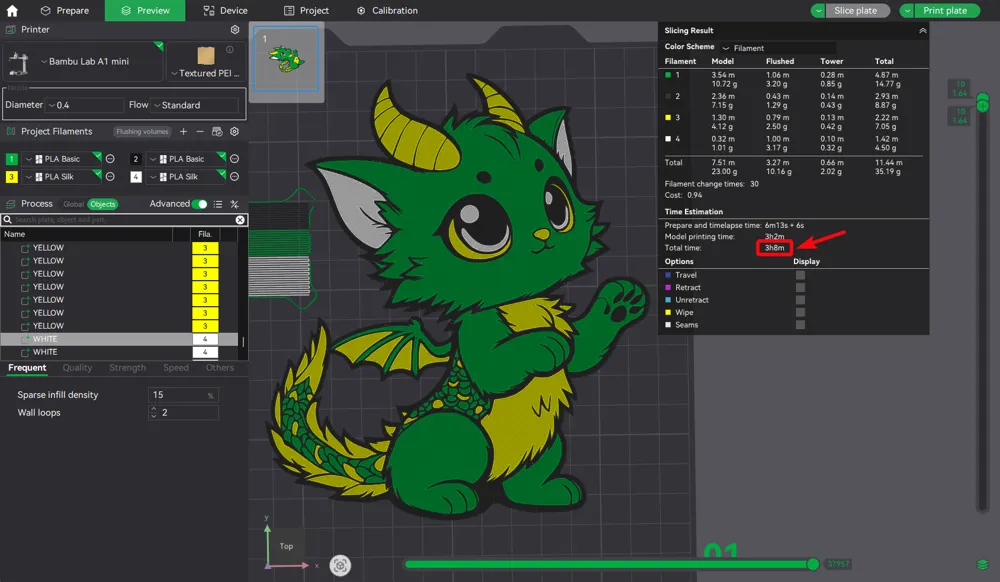
Task: Switch to the Prepare tab
Action: (x=64, y=11)
